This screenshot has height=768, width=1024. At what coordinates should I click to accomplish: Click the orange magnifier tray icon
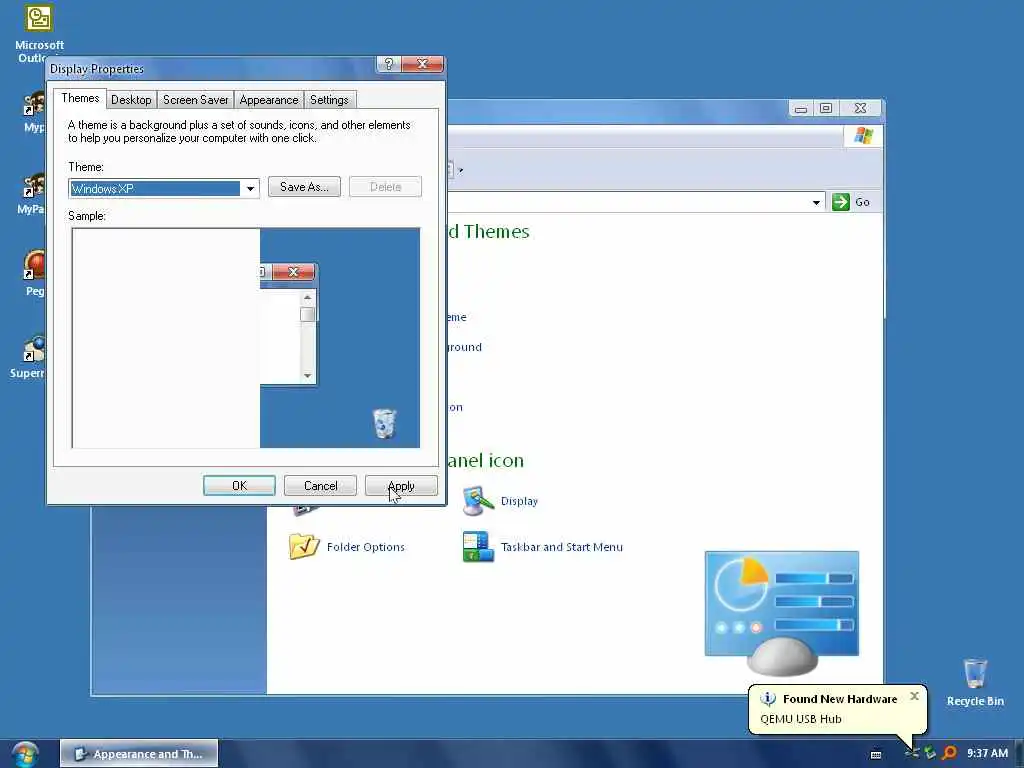tap(949, 753)
